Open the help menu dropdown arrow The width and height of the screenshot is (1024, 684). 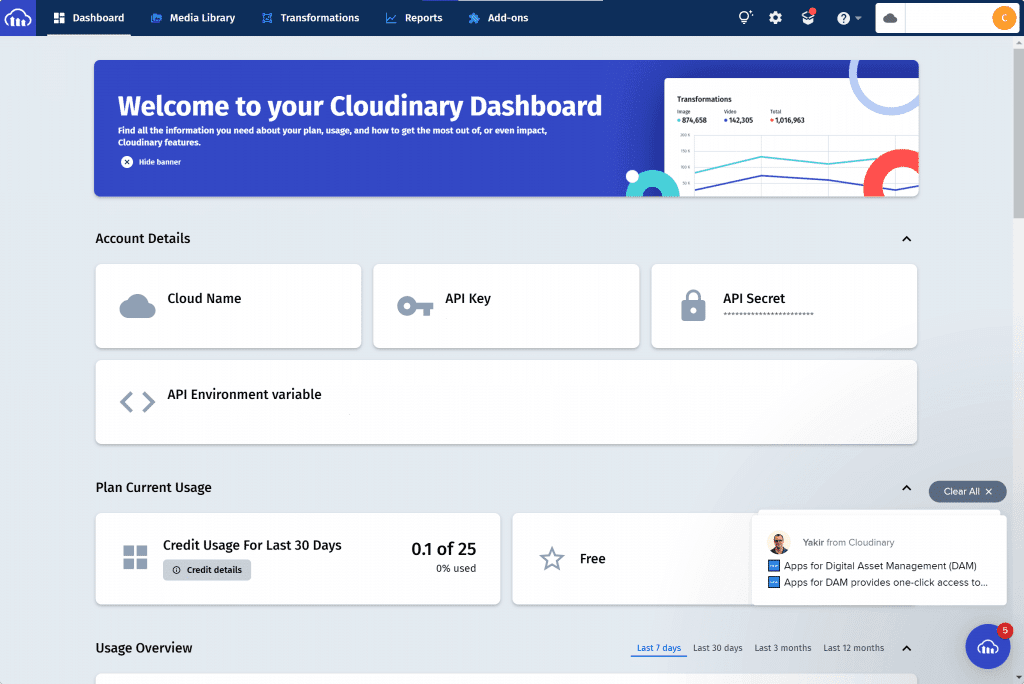tap(858, 17)
